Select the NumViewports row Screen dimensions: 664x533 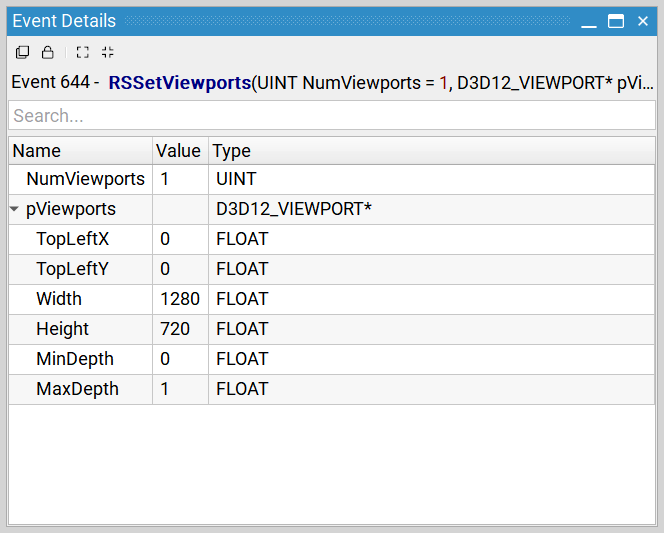(85, 180)
